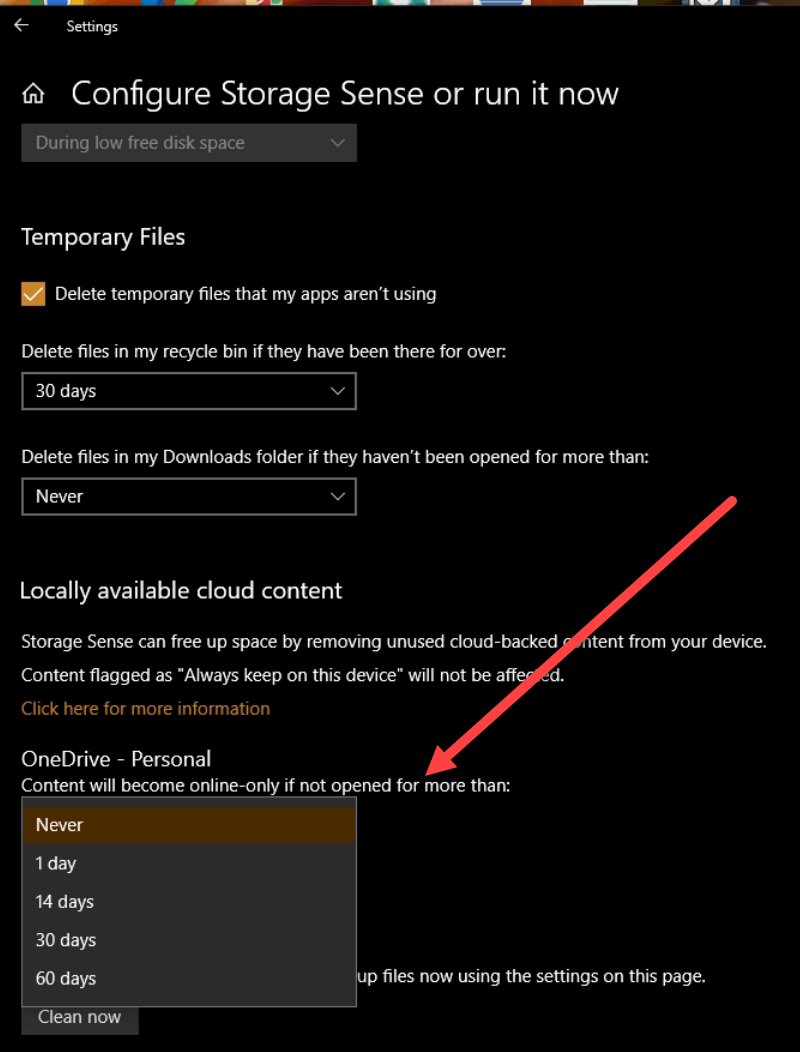The image size is (800, 1052).
Task: Click the 'Always keep on this device' sentence
Action: tap(293, 675)
